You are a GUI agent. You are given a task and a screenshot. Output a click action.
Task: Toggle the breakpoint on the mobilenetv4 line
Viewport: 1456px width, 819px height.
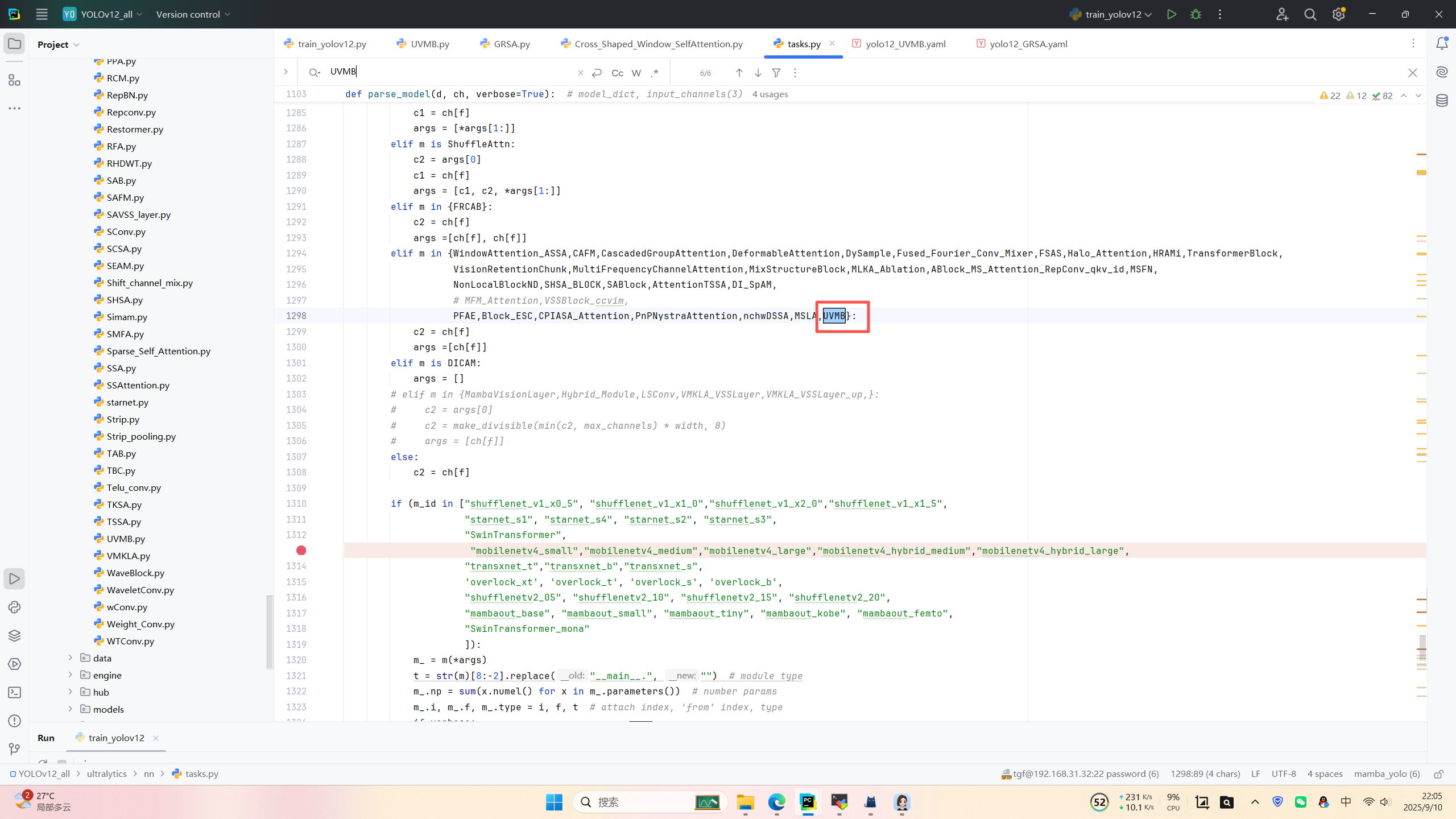point(301,550)
